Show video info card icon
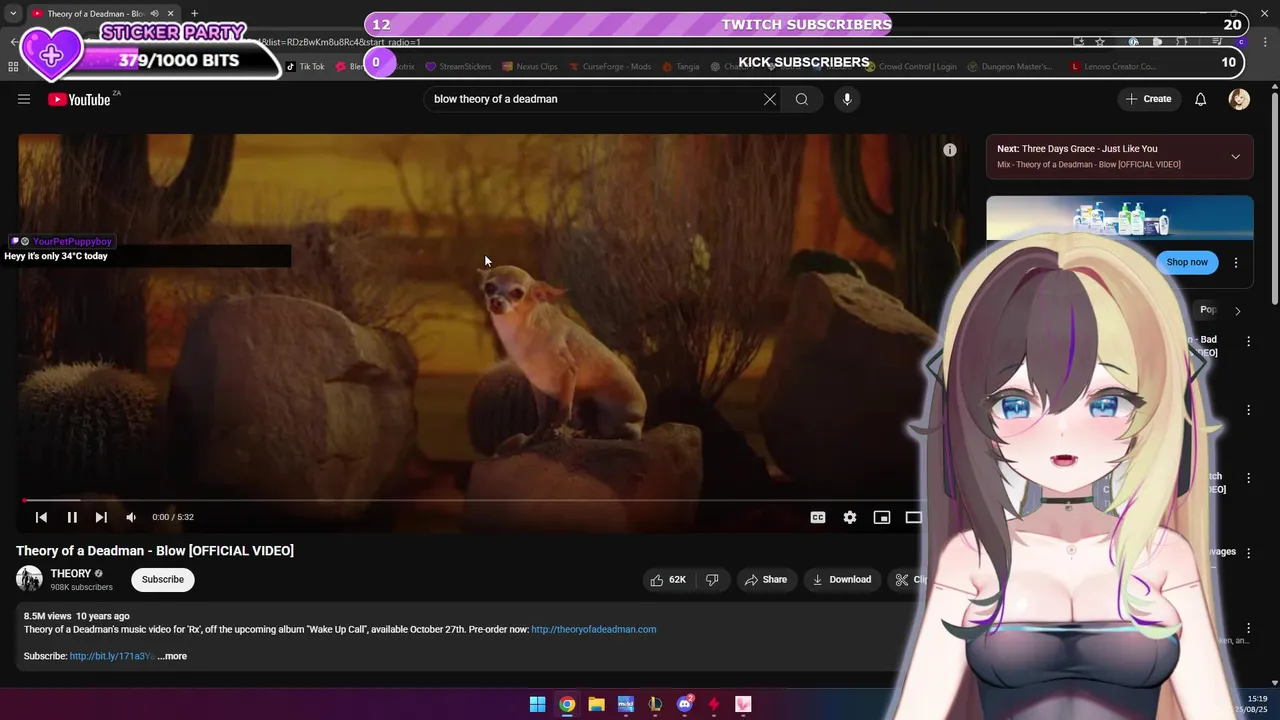Viewport: 1280px width, 720px height. (950, 150)
